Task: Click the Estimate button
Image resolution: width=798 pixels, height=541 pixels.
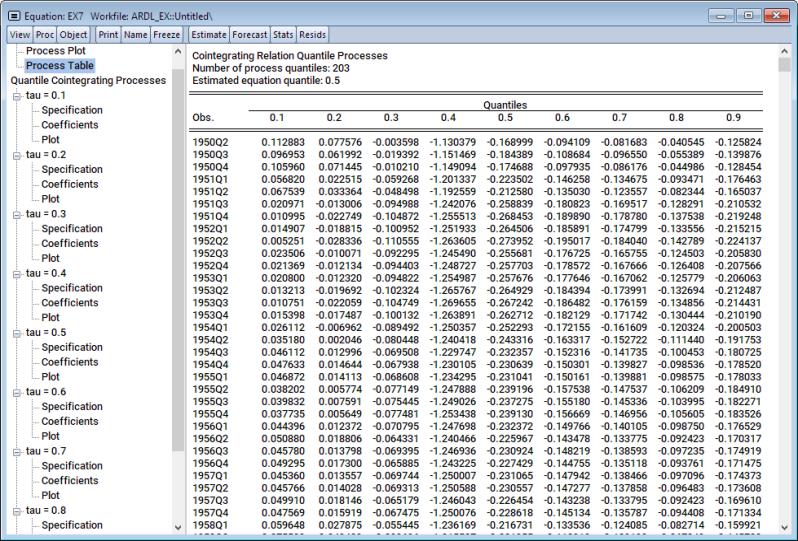Action: (209, 33)
